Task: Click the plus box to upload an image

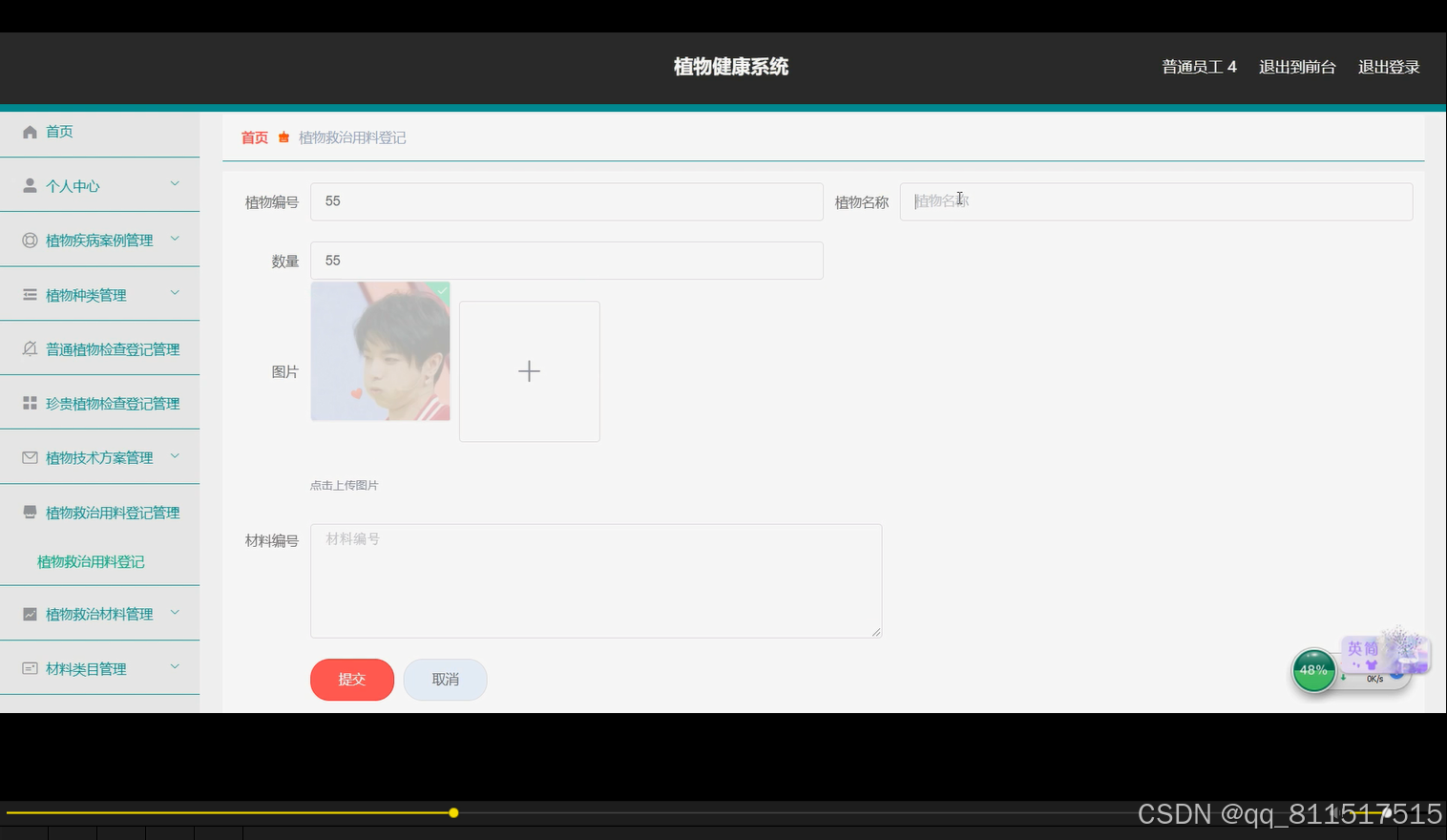Action: pyautogui.click(x=529, y=371)
